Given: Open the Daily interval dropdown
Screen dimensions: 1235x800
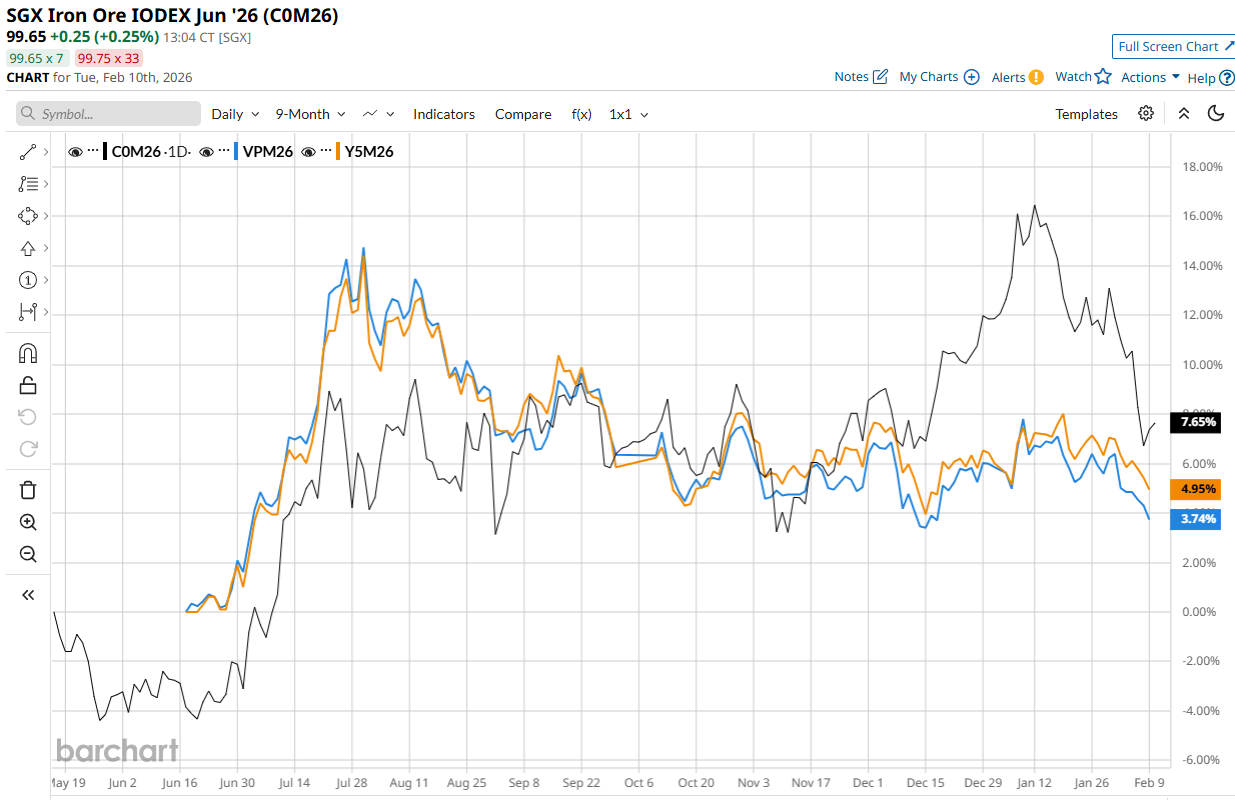Looking at the screenshot, I should tap(235, 114).
